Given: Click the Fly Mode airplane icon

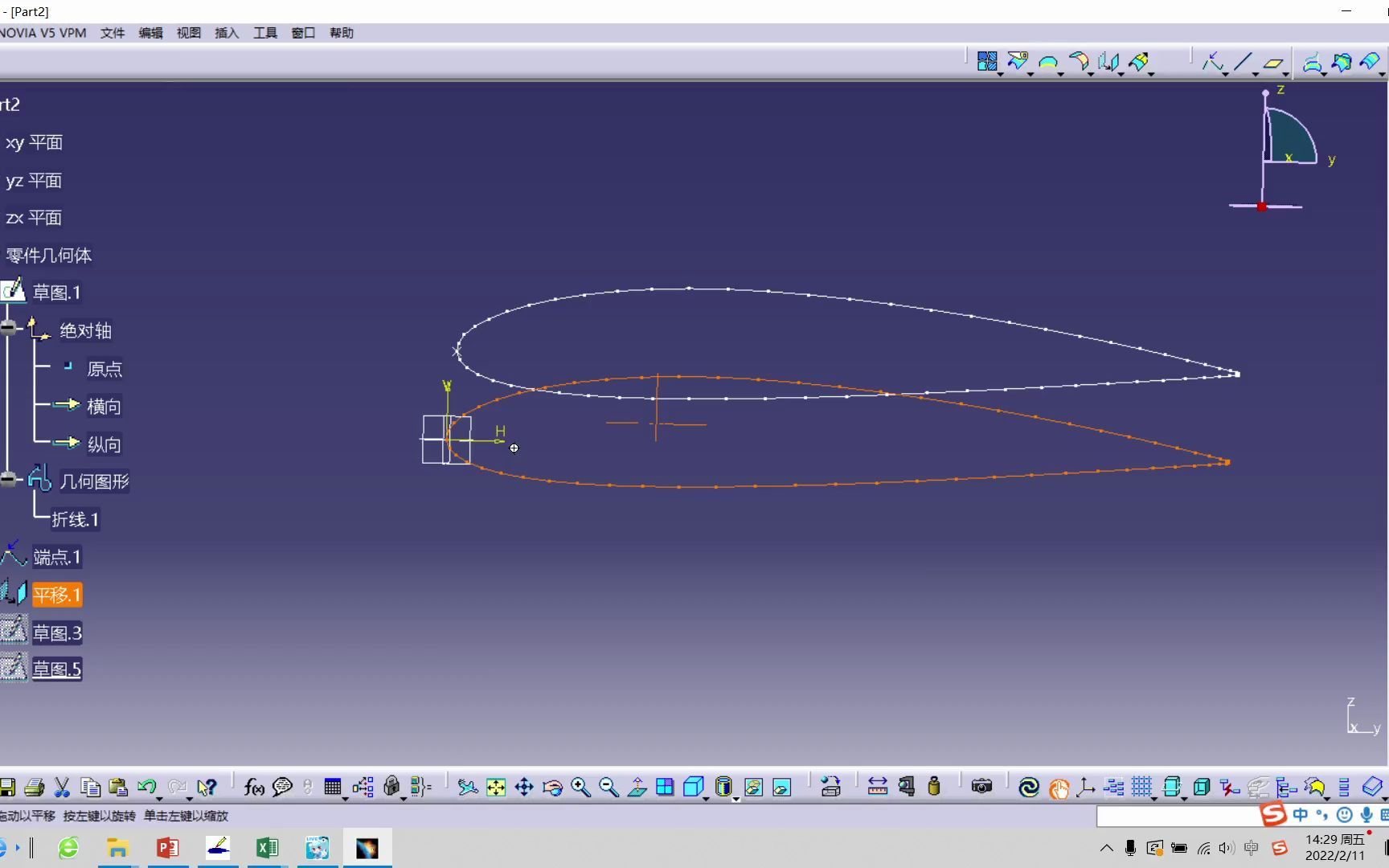Looking at the screenshot, I should (x=468, y=787).
